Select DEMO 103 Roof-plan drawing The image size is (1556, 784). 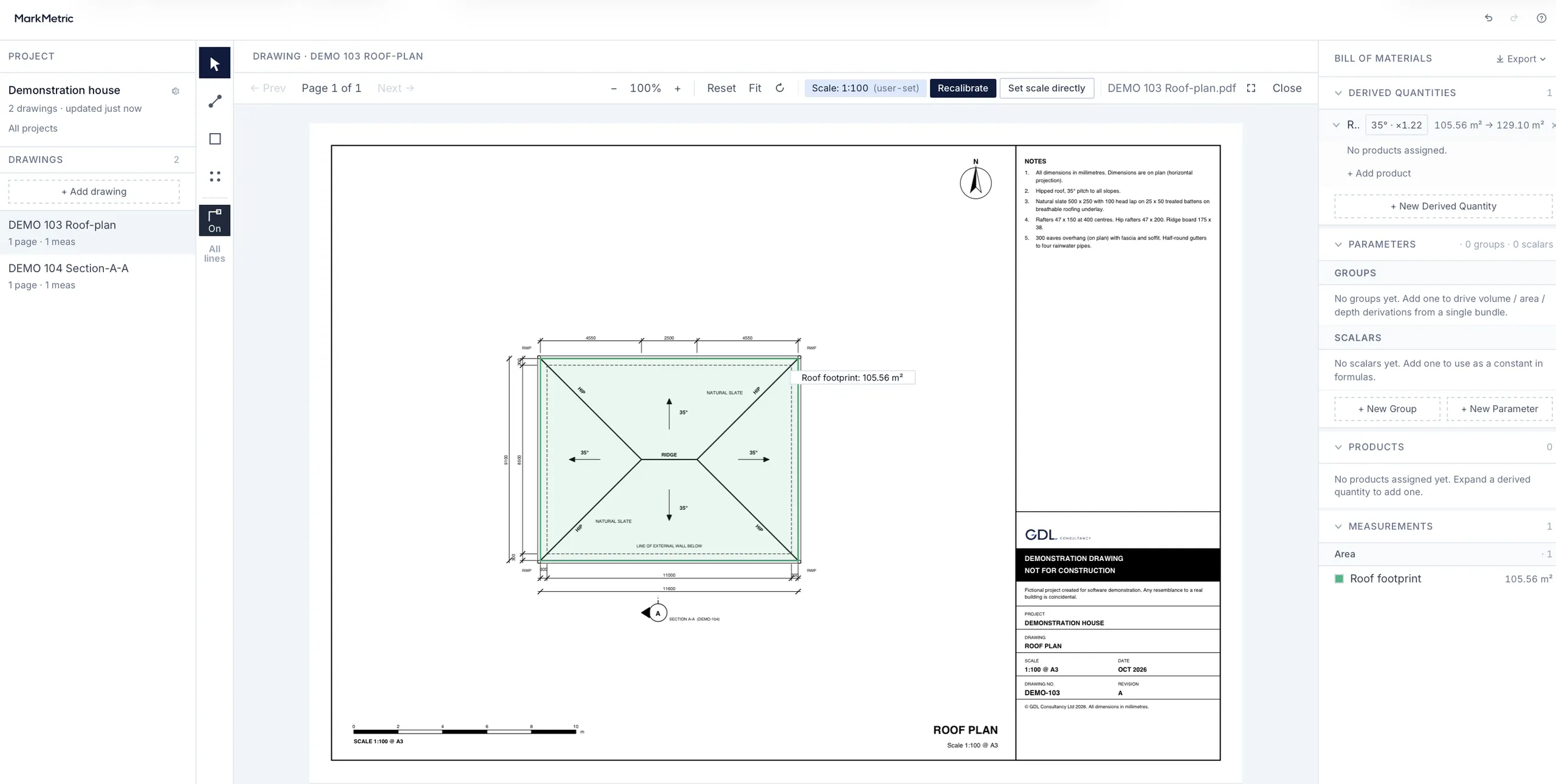(97, 233)
